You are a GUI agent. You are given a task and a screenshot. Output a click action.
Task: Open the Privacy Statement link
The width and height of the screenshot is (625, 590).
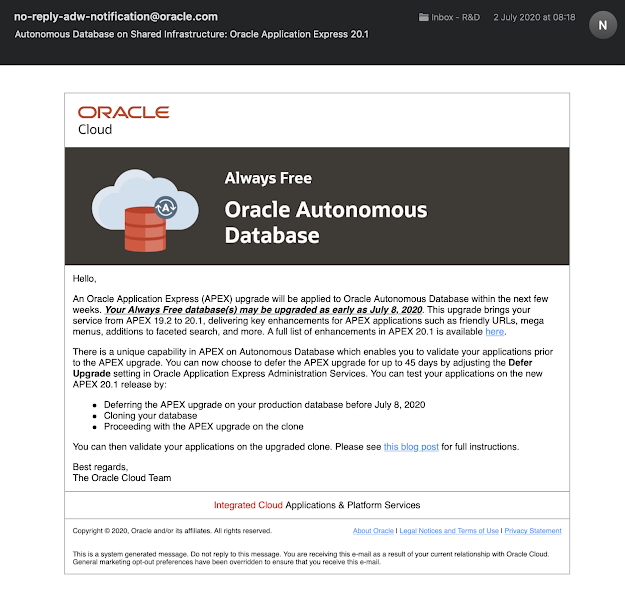click(533, 531)
